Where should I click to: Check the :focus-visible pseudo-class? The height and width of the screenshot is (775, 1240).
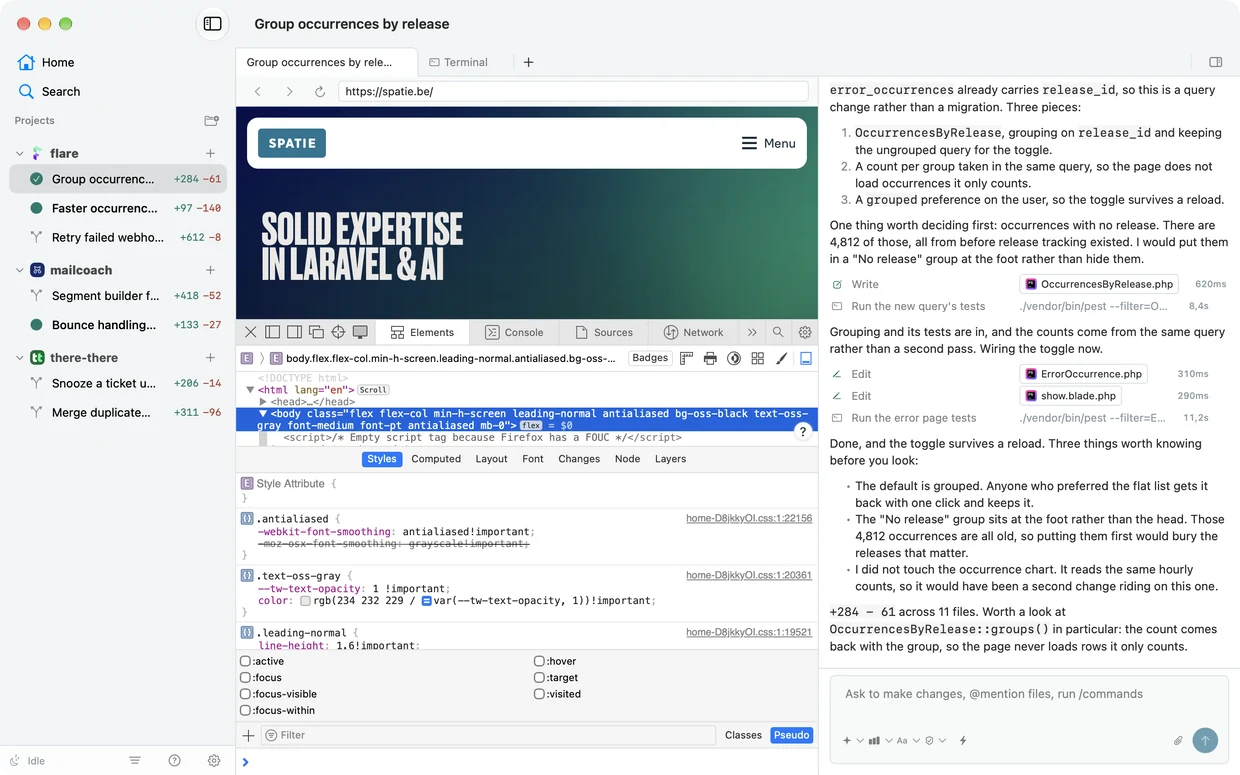245,694
